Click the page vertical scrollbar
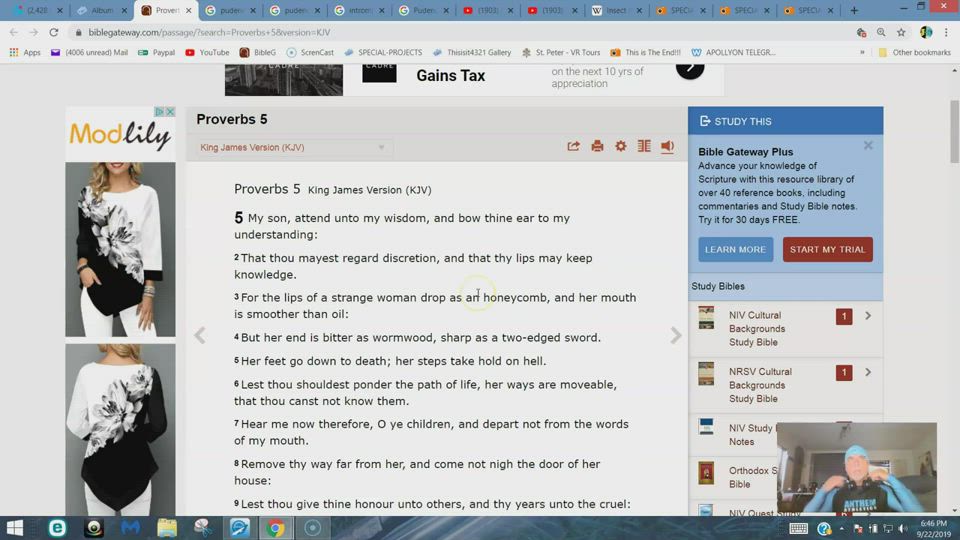 (x=954, y=300)
